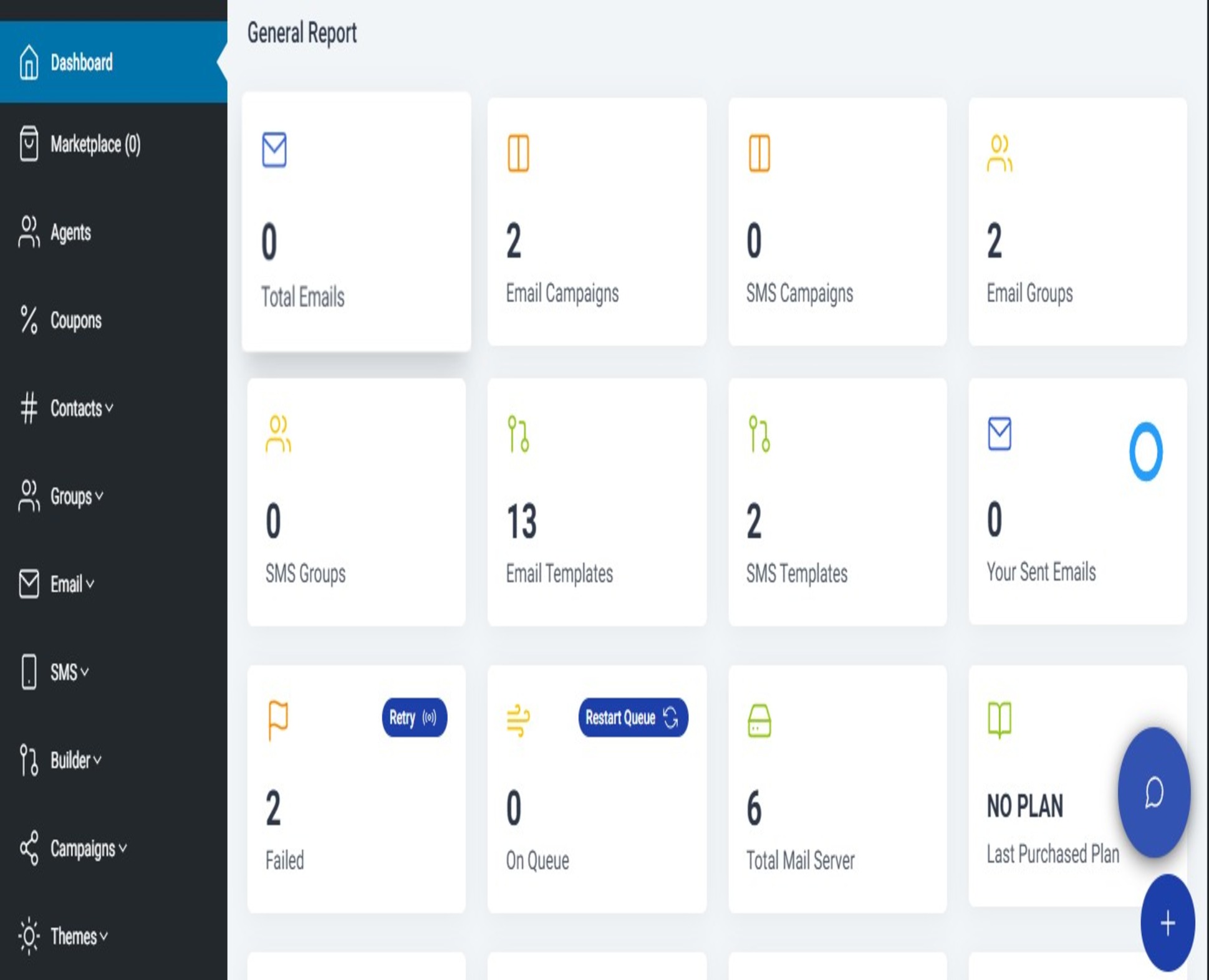Click the Last Purchased Plan book icon
Viewport: 1209px width, 980px height.
click(x=999, y=719)
